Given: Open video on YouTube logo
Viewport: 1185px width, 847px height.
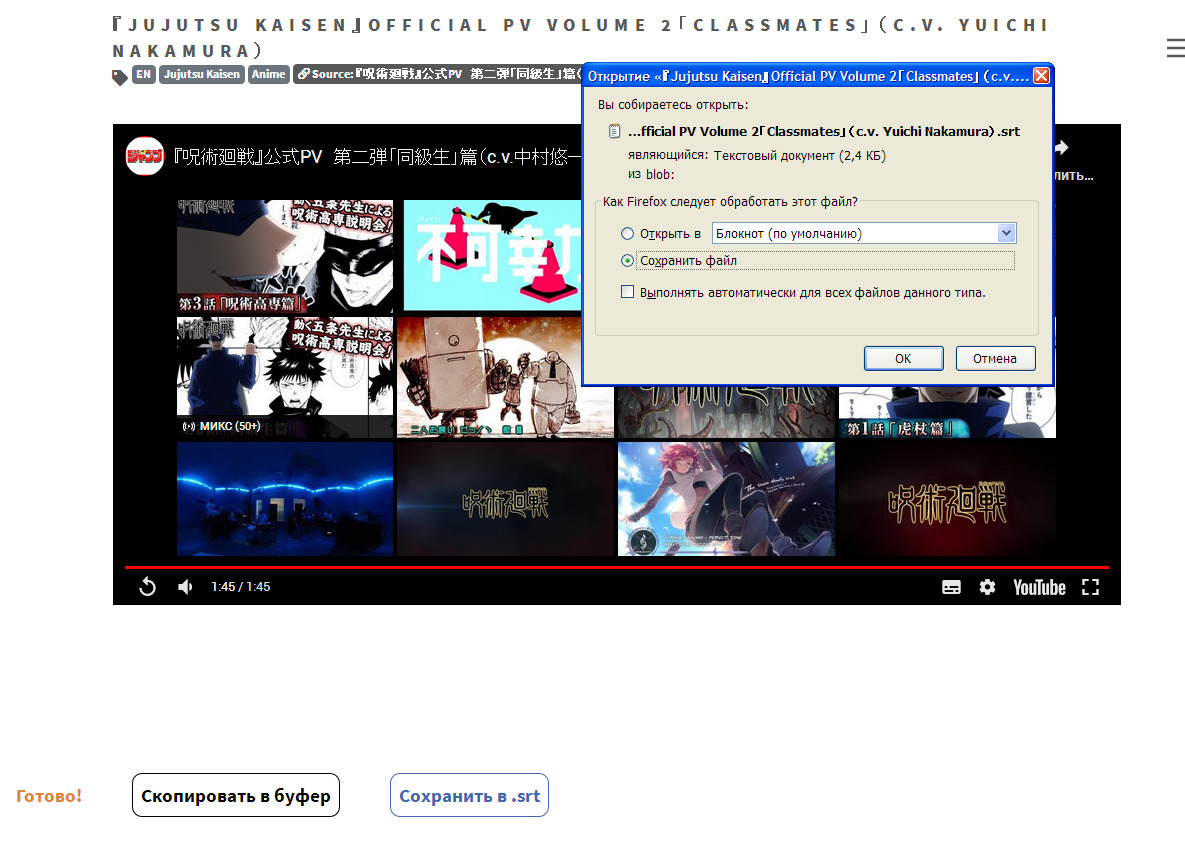Looking at the screenshot, I should click(1039, 587).
